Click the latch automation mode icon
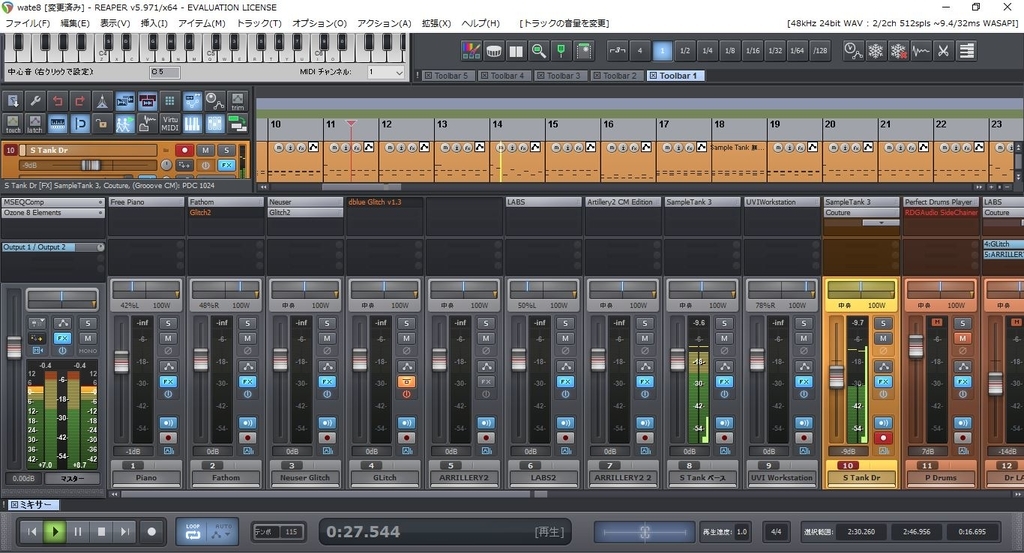Screen dimensions: 1024x553 (35, 123)
